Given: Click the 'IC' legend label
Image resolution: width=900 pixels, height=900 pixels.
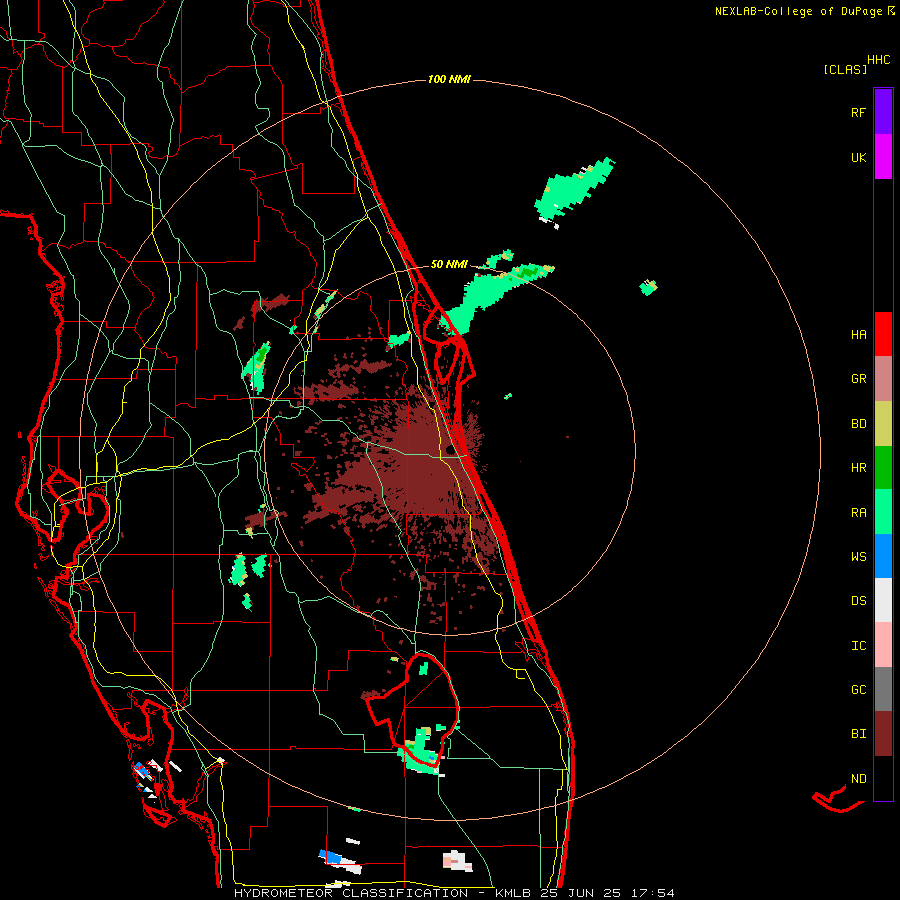Looking at the screenshot, I should tap(858, 646).
